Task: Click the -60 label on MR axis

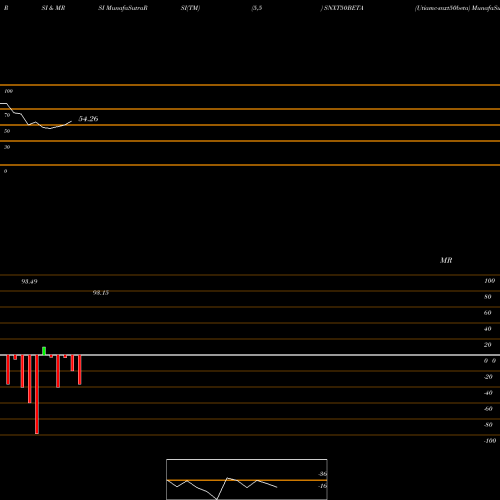Action: coord(488,408)
